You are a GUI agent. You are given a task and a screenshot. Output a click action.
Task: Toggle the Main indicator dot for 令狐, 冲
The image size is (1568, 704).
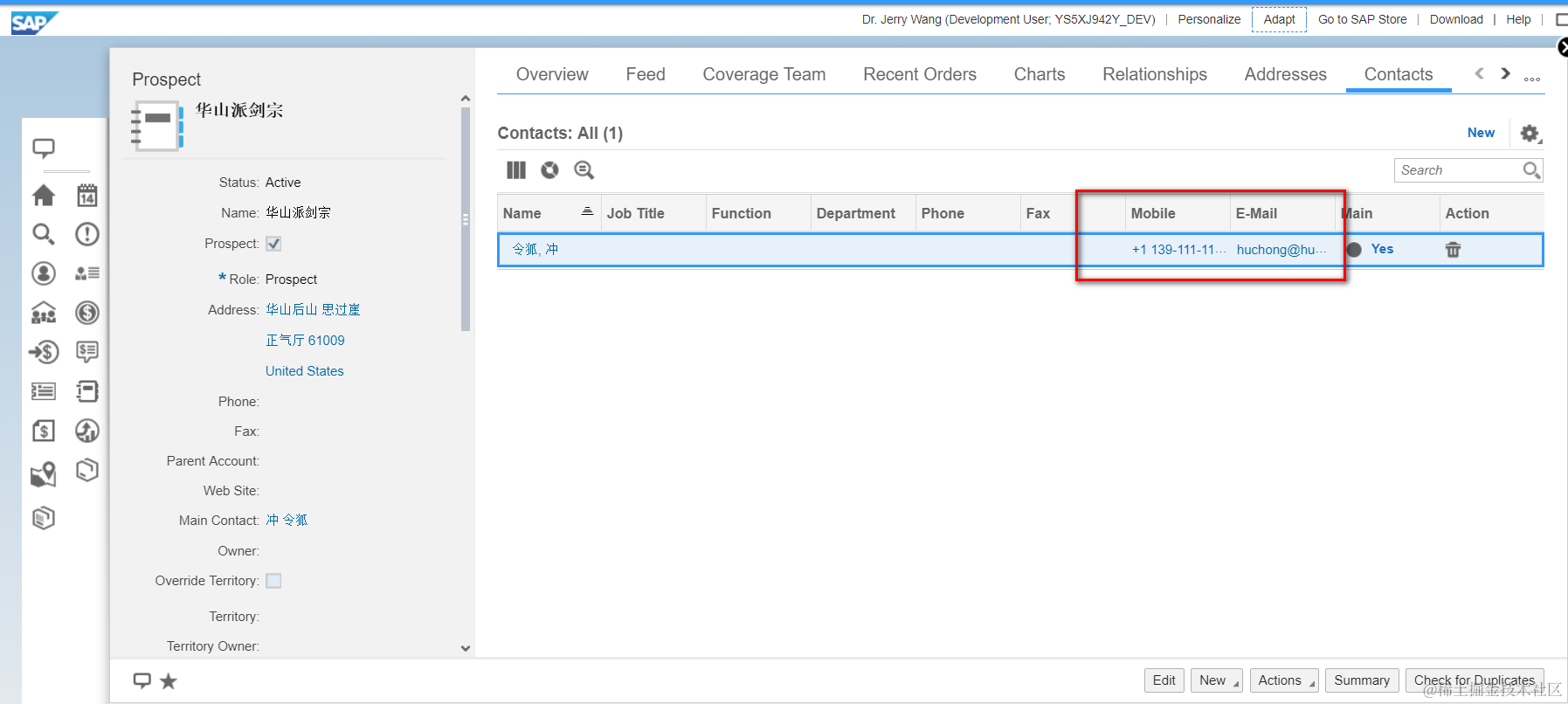[x=1354, y=250]
